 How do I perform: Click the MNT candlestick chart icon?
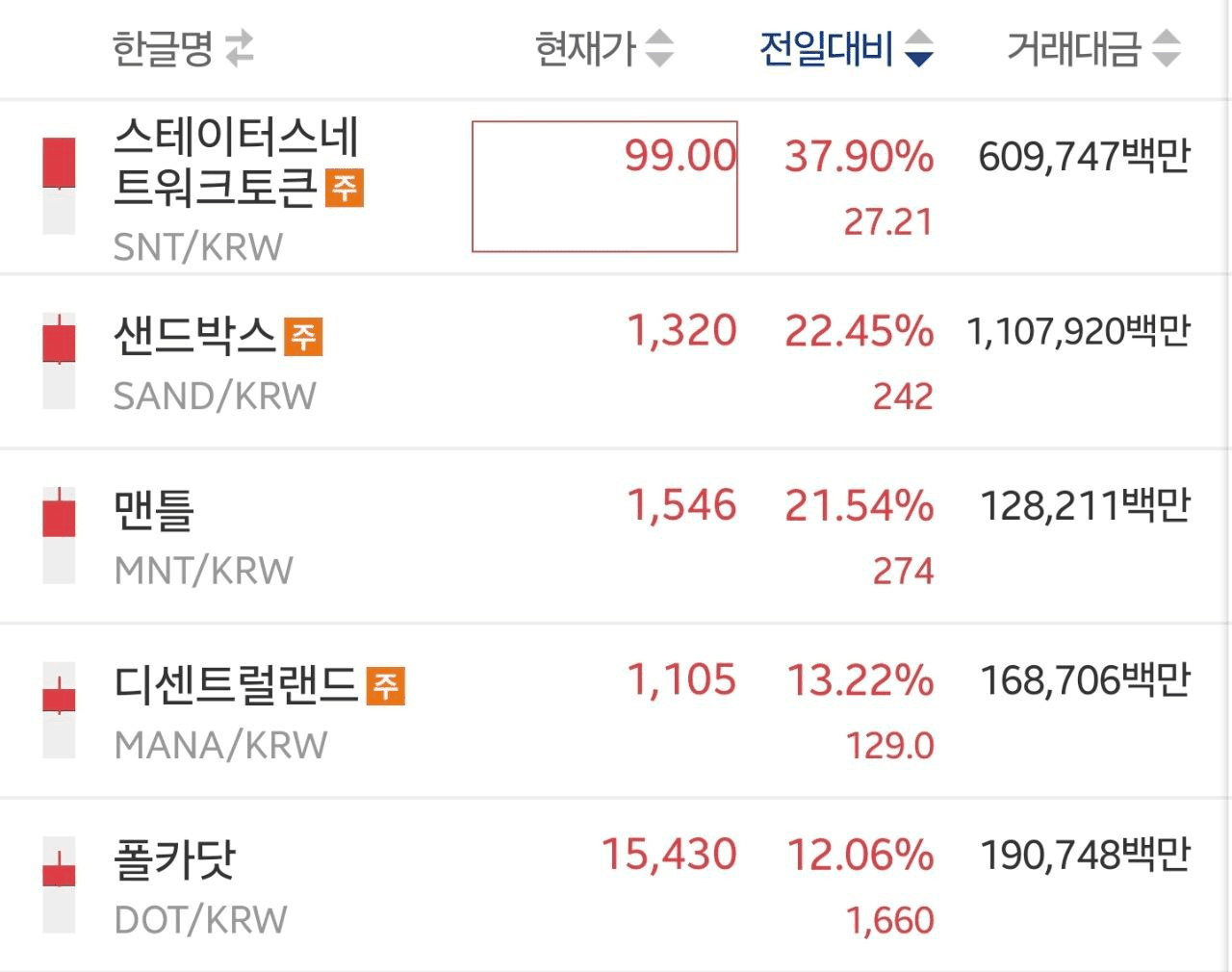tap(59, 535)
